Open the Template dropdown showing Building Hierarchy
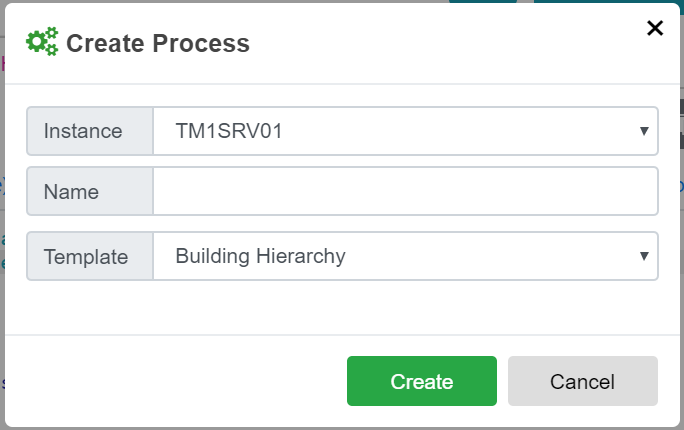684x430 pixels. point(405,256)
